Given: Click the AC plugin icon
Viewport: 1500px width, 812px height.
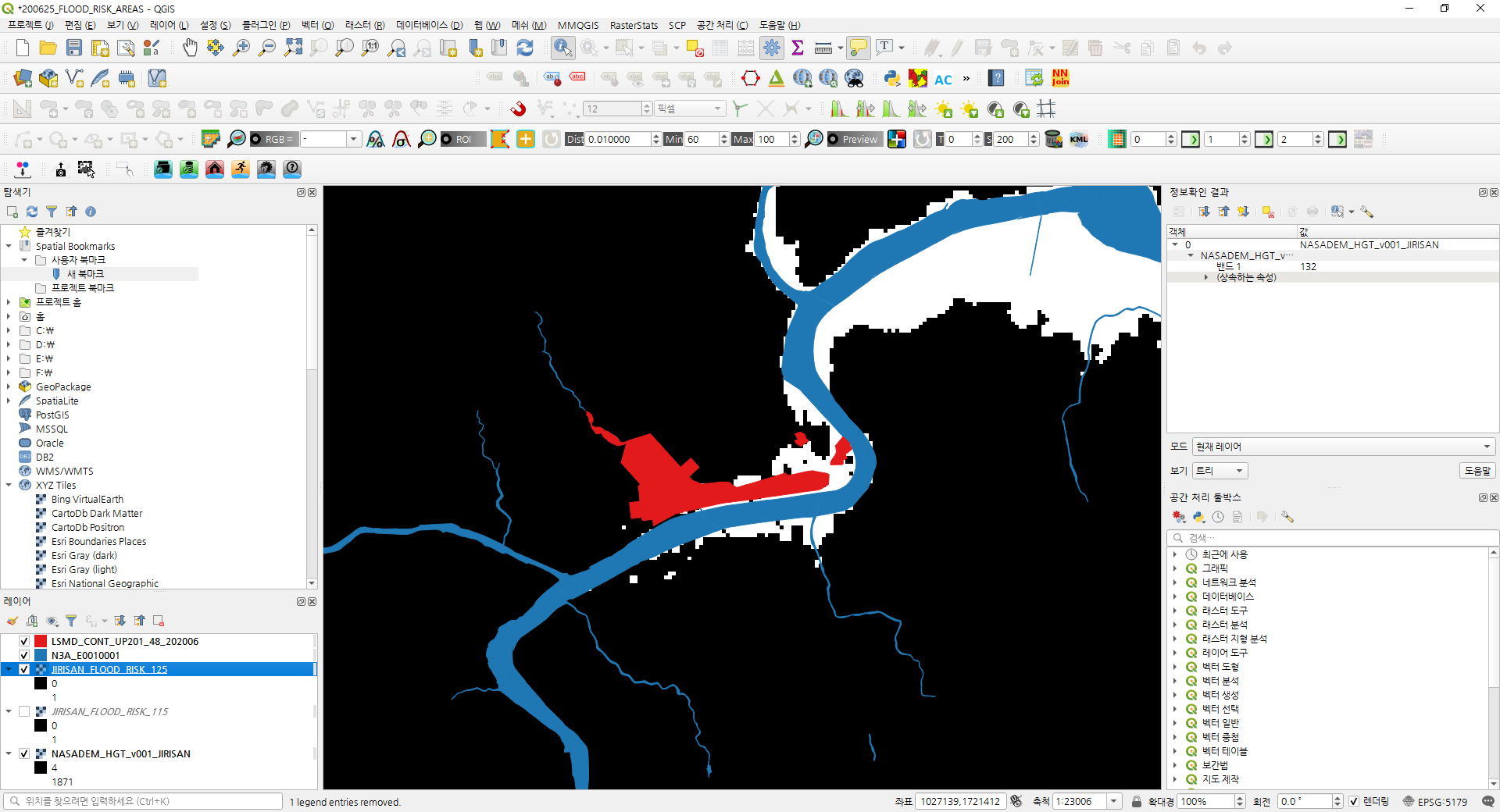Looking at the screenshot, I should tap(943, 79).
